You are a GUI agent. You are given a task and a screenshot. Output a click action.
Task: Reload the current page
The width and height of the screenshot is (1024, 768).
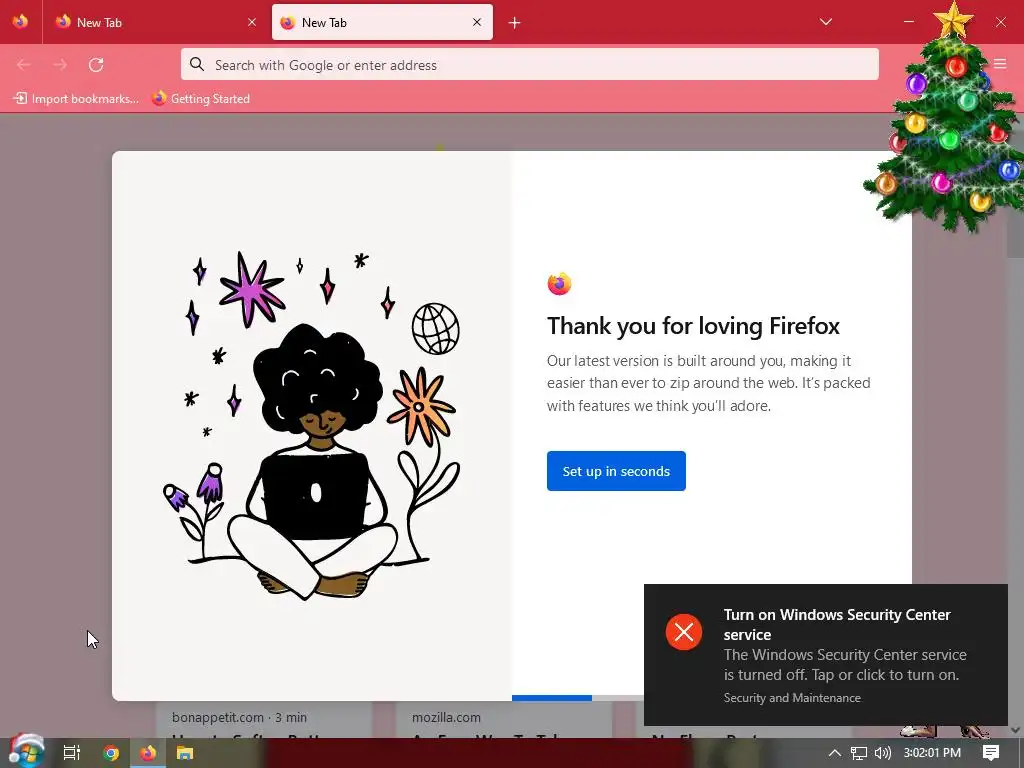pyautogui.click(x=96, y=65)
